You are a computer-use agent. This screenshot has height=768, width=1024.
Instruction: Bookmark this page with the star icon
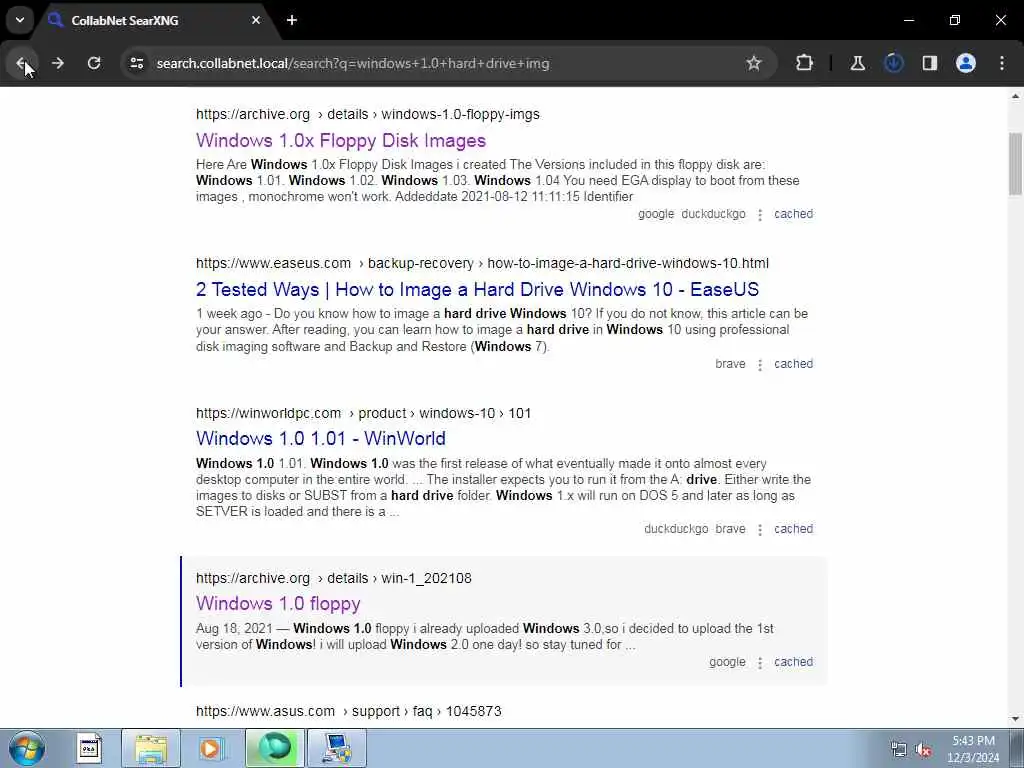point(754,63)
